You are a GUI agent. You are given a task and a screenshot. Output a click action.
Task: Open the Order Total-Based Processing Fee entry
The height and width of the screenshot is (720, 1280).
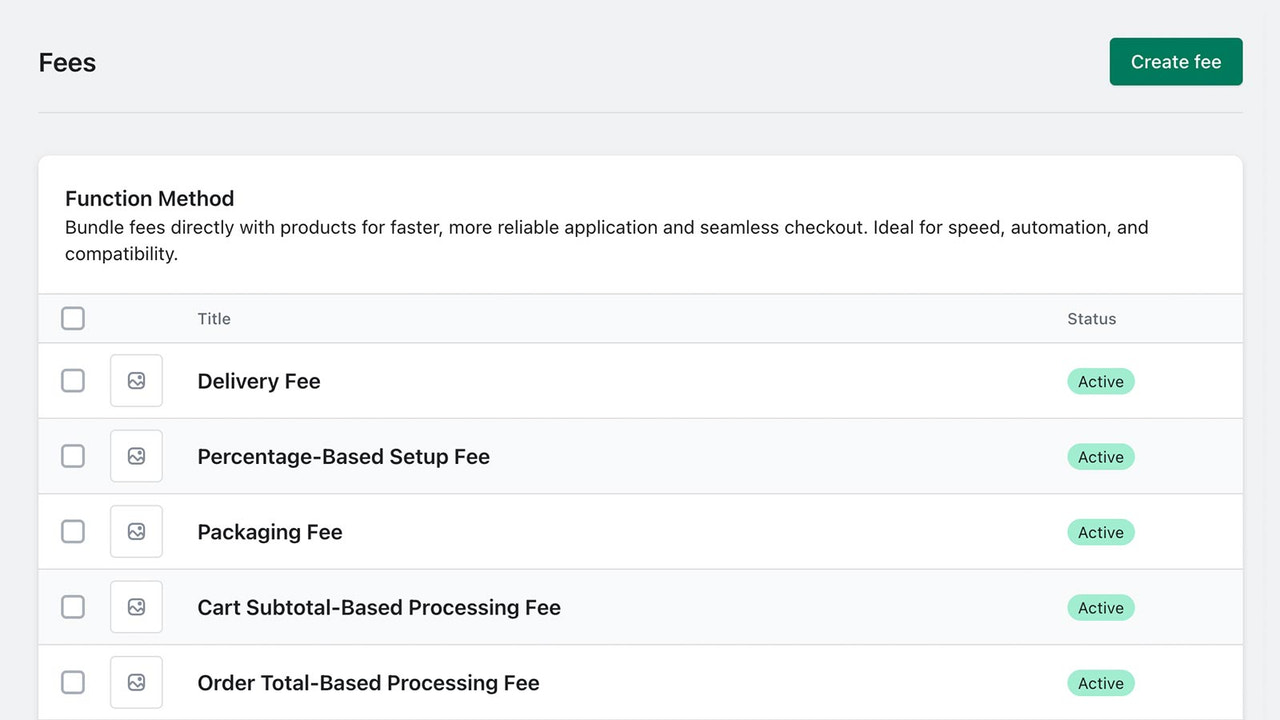click(x=367, y=682)
